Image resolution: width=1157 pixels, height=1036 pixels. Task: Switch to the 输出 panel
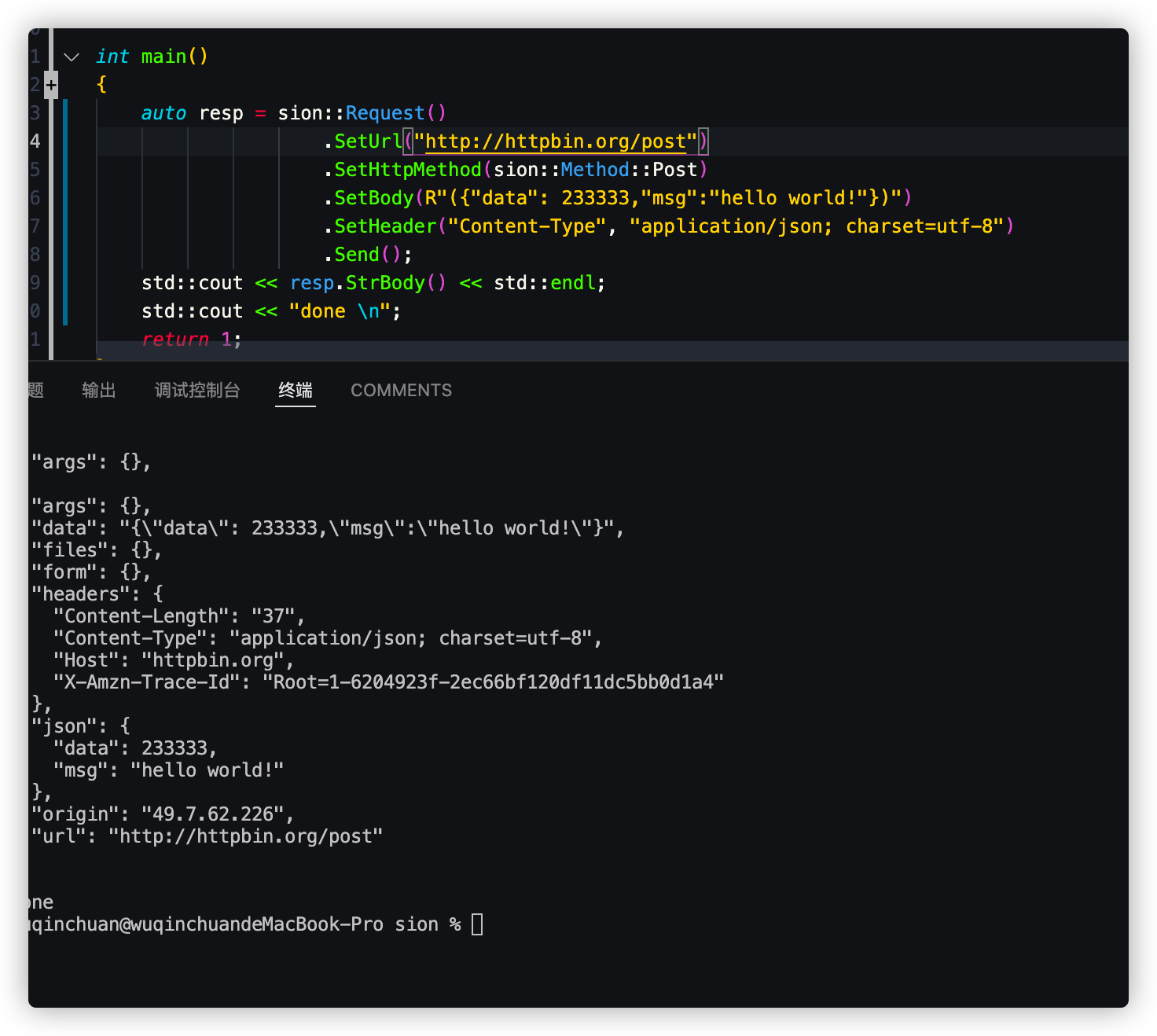[x=99, y=390]
